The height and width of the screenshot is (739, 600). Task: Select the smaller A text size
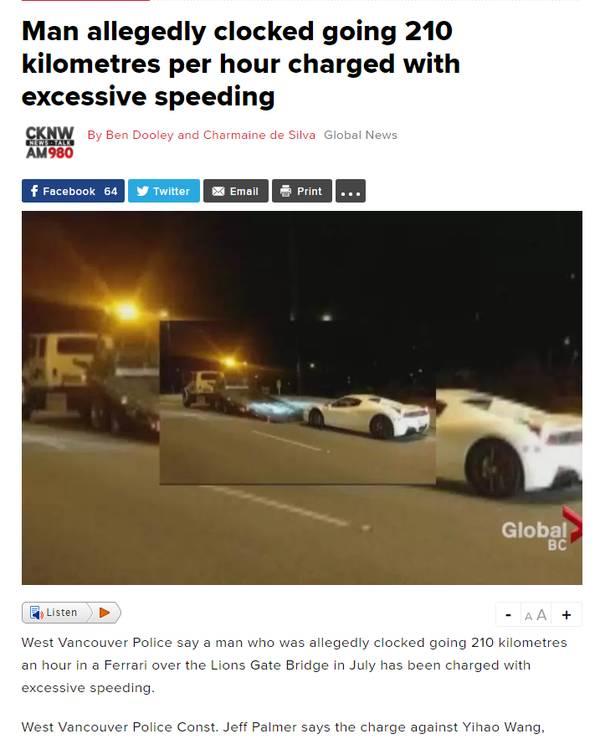coord(528,616)
